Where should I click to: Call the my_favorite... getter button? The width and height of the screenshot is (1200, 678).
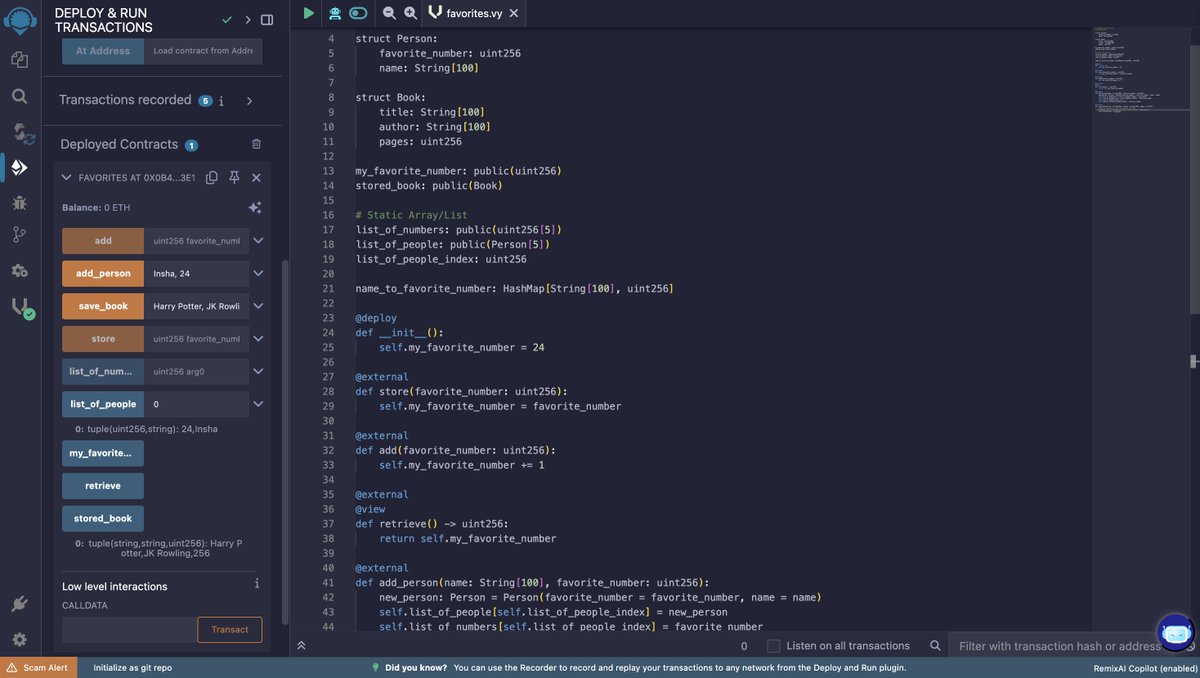(103, 453)
